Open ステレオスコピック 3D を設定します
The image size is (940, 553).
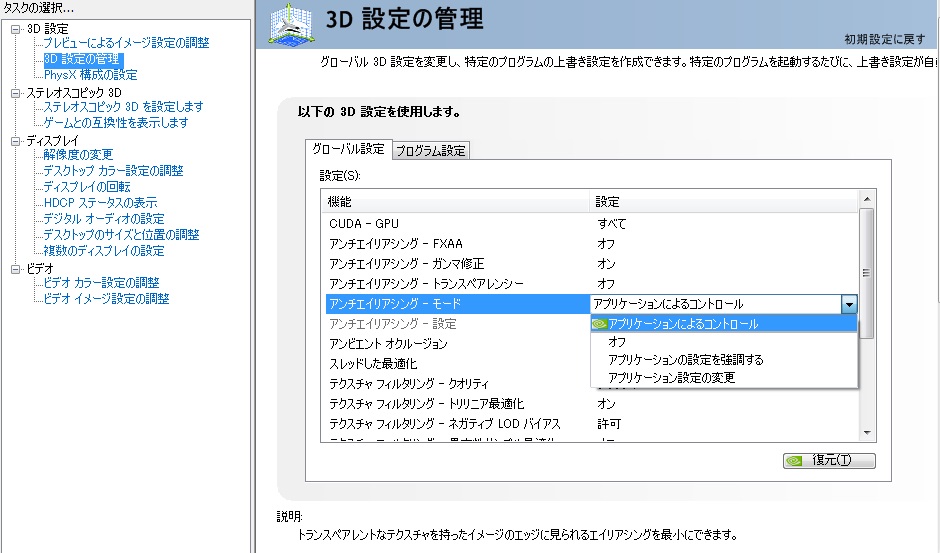pos(123,107)
